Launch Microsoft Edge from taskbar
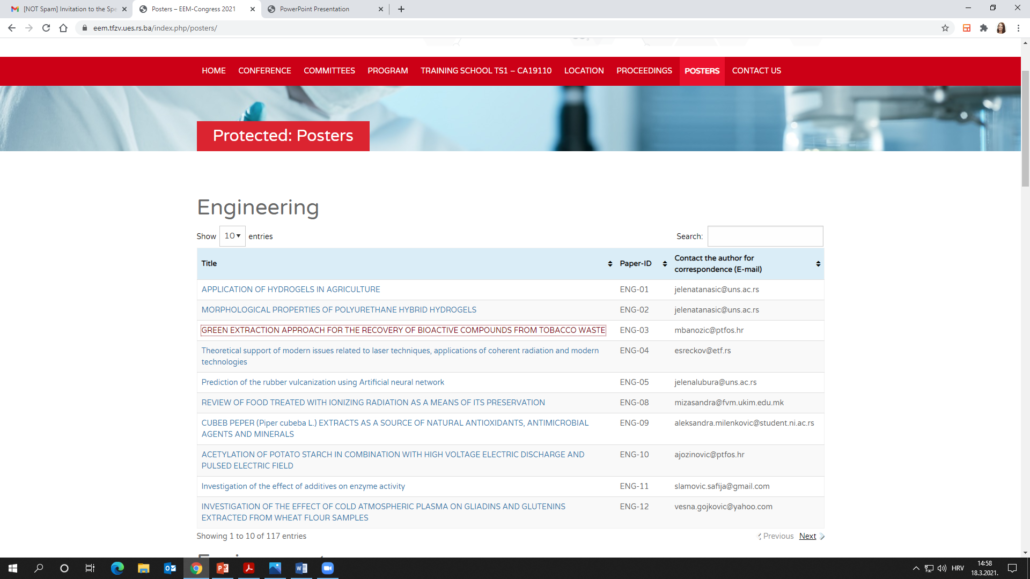Screen dimensions: 1030x579 point(117,568)
